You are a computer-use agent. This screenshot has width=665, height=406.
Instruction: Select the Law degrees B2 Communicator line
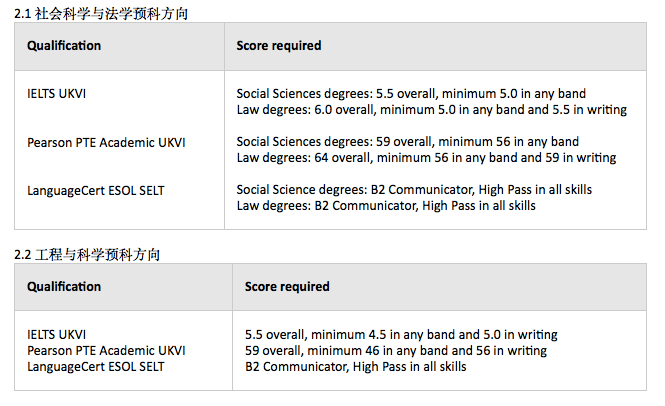pos(386,206)
